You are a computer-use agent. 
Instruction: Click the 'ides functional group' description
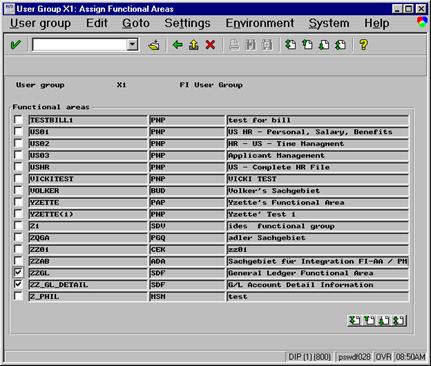pos(317,226)
